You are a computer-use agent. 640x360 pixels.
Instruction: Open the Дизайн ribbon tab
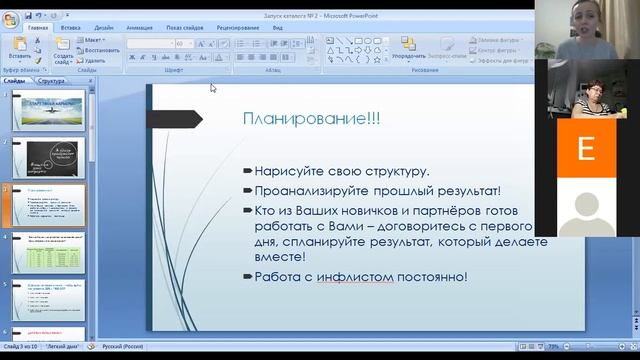pos(104,28)
